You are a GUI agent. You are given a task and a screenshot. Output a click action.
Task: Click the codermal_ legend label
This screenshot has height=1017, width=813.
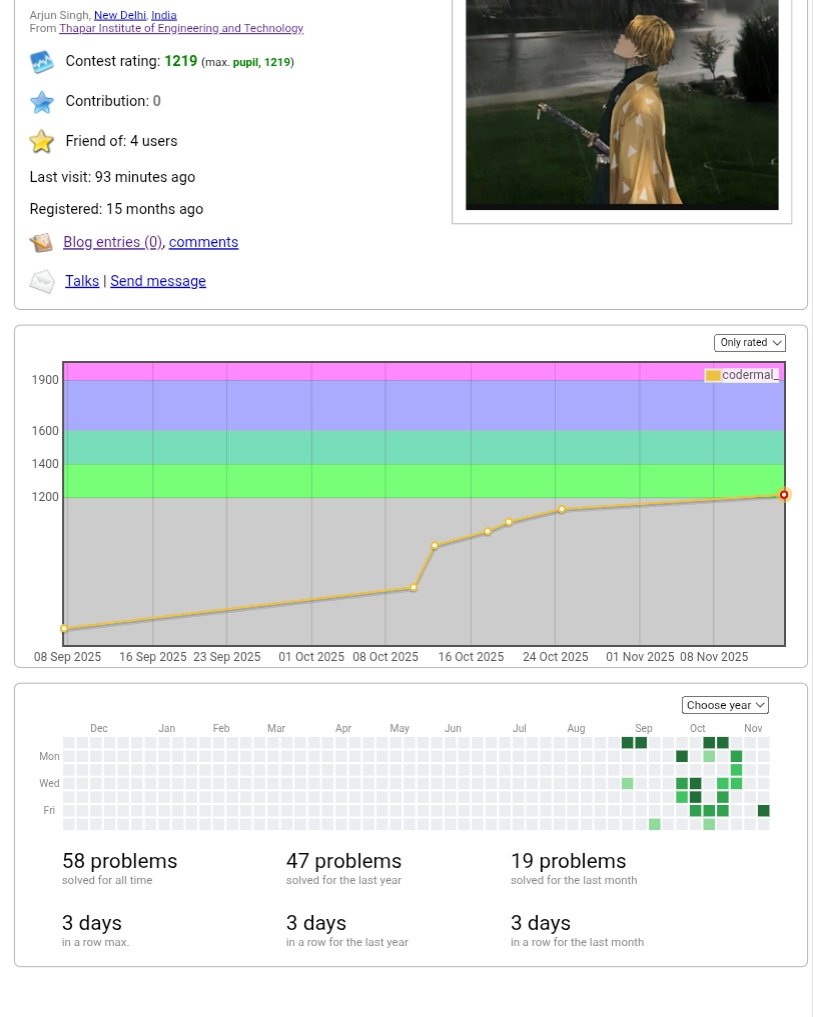[750, 375]
